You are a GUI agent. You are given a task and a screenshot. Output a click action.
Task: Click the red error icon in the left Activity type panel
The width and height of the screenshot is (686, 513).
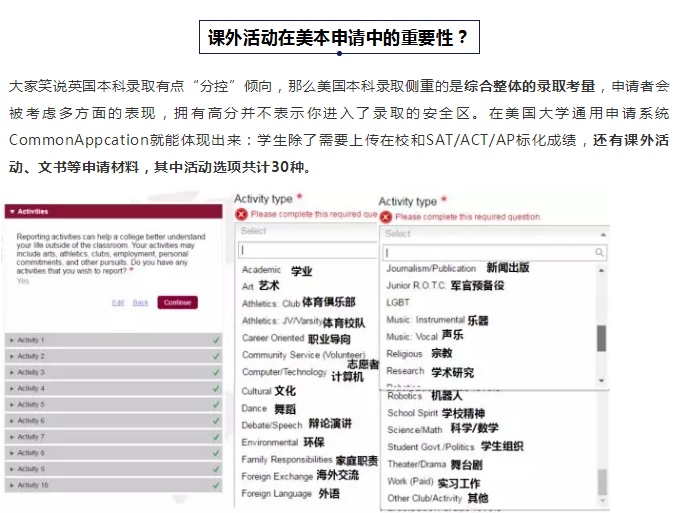tap(241, 214)
